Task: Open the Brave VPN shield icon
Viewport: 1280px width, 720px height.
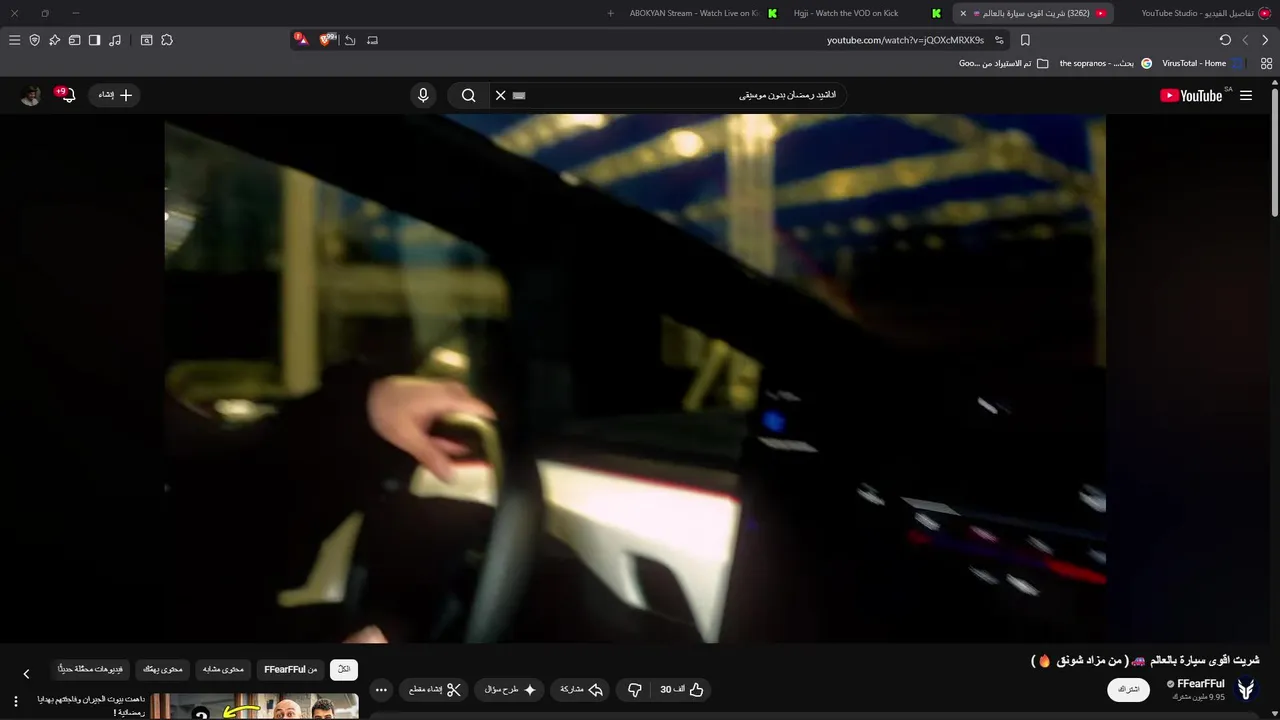Action: coord(35,40)
